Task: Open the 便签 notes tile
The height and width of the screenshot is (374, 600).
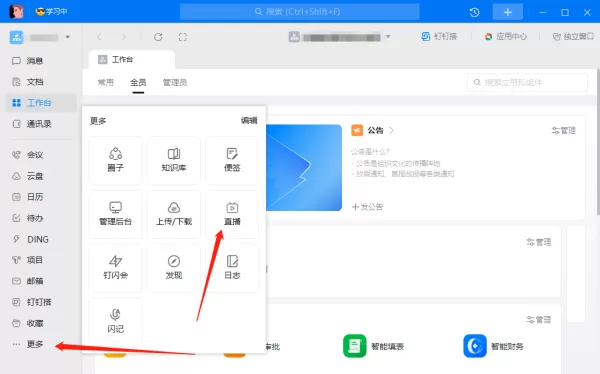Action: [x=232, y=160]
